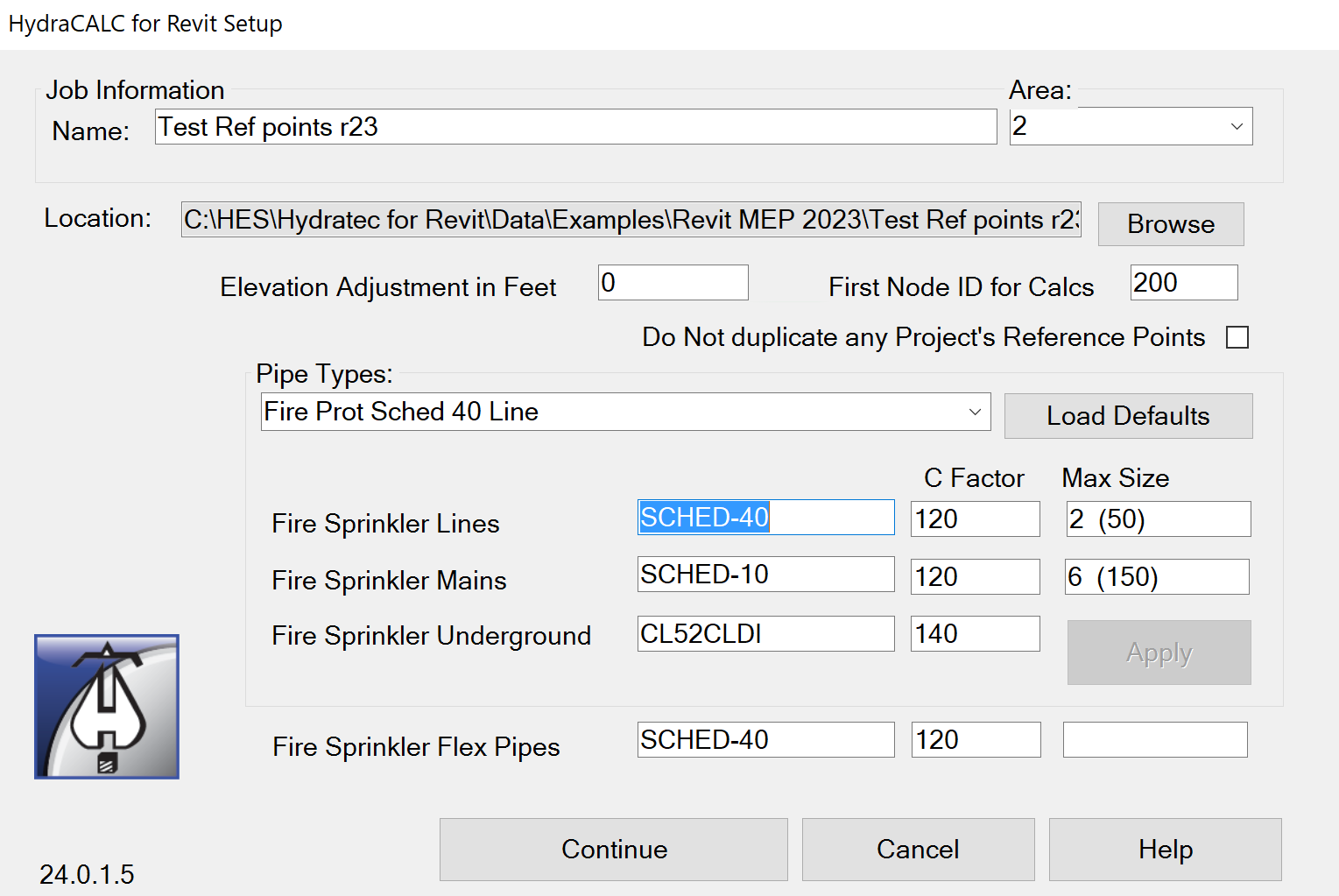Viewport: 1339px width, 896px height.
Task: Focus Elevation Adjustment in Feet field
Action: click(x=673, y=283)
